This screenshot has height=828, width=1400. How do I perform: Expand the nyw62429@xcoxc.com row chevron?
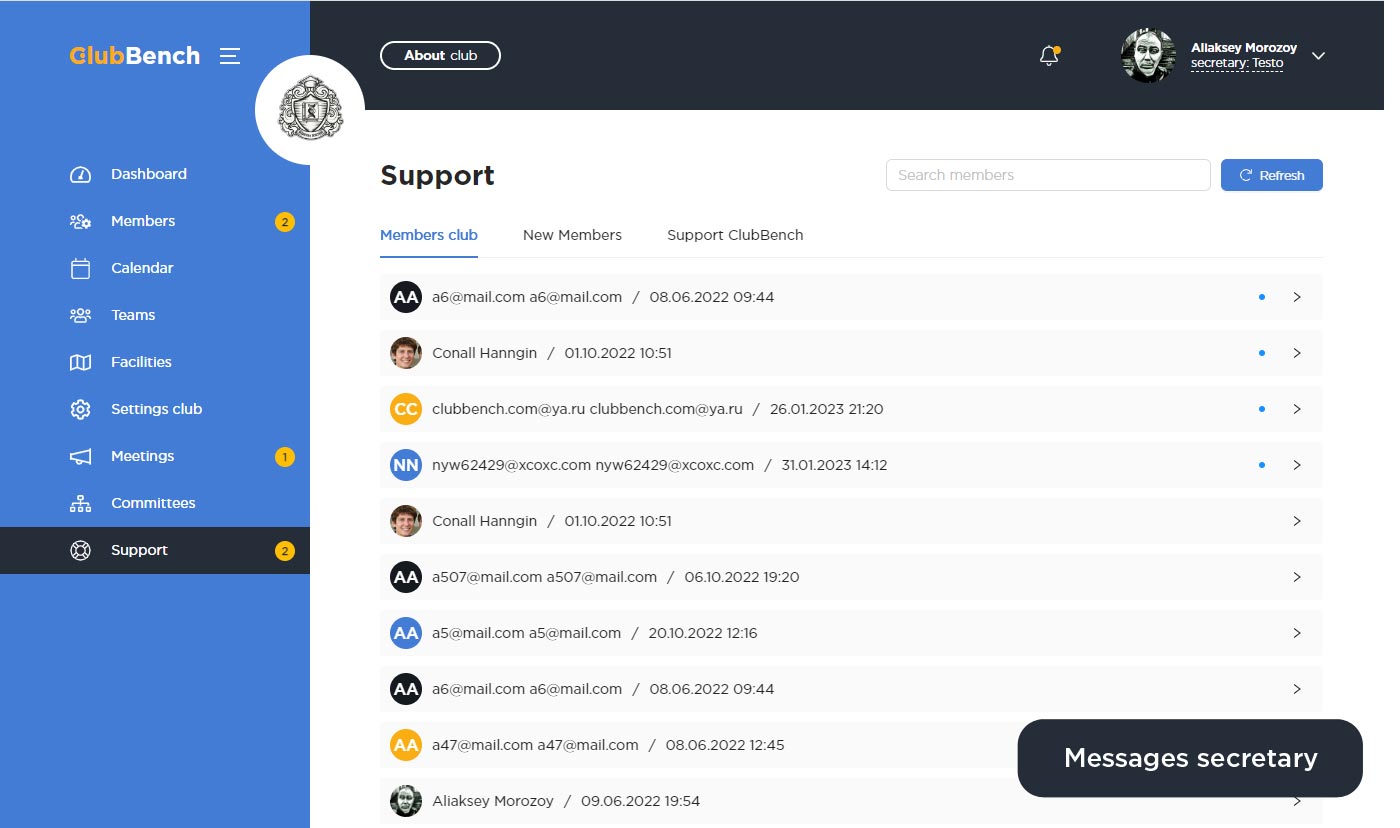pyautogui.click(x=1297, y=465)
